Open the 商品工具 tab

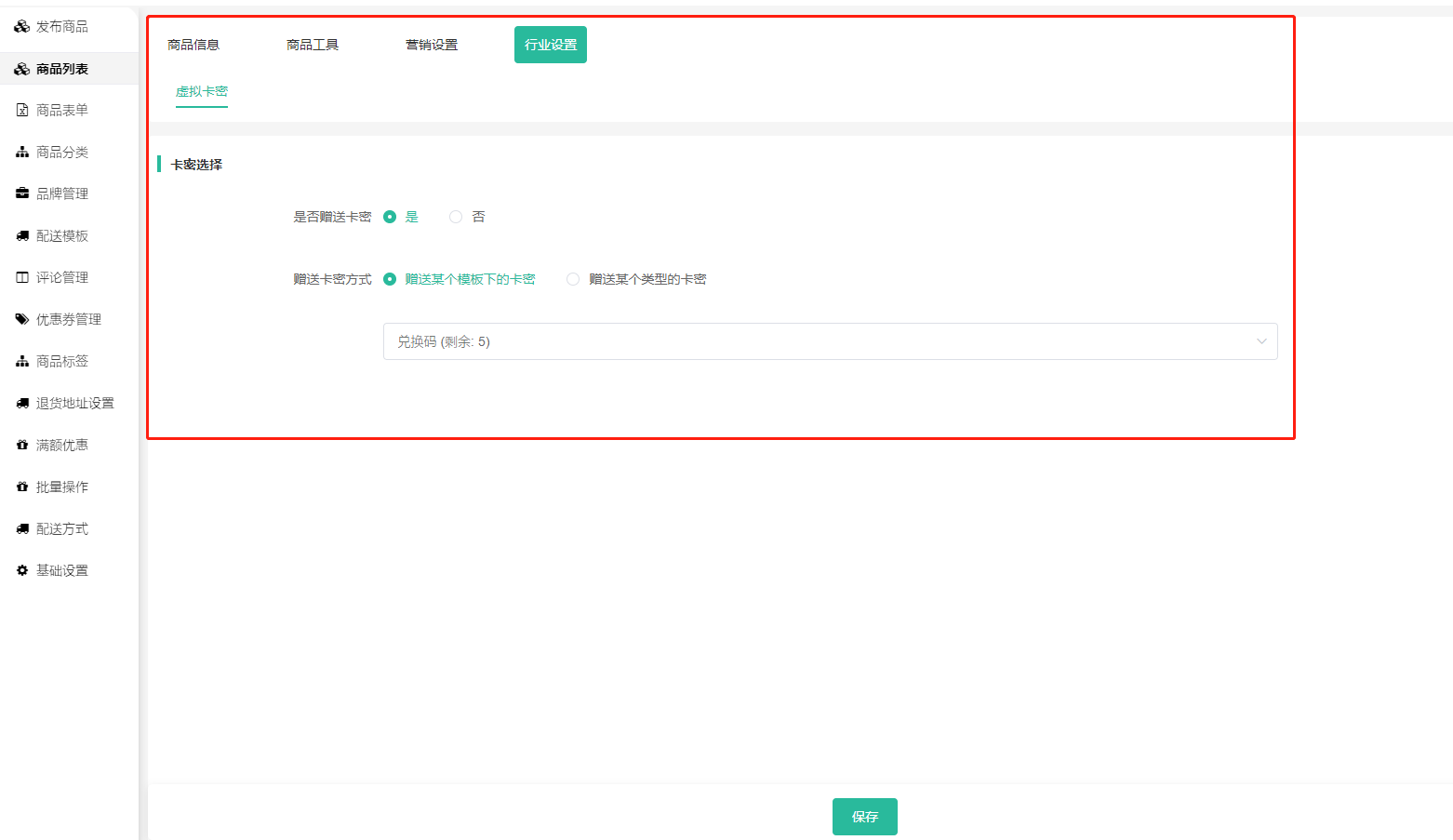(313, 45)
